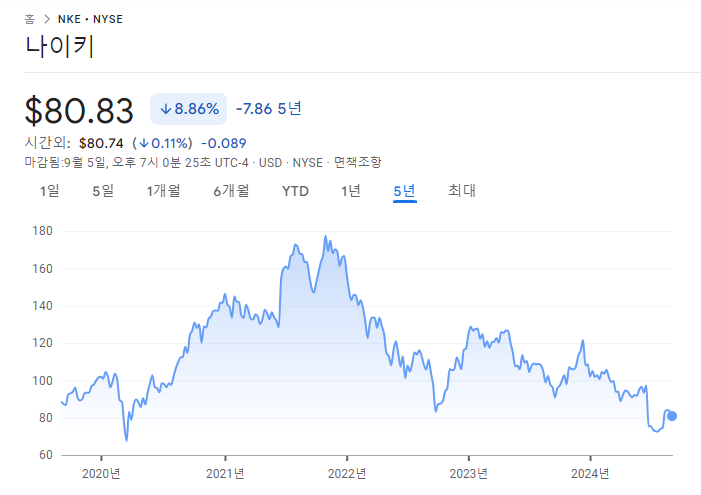Select the 1일 range tab
701x495 pixels.
(x=50, y=191)
